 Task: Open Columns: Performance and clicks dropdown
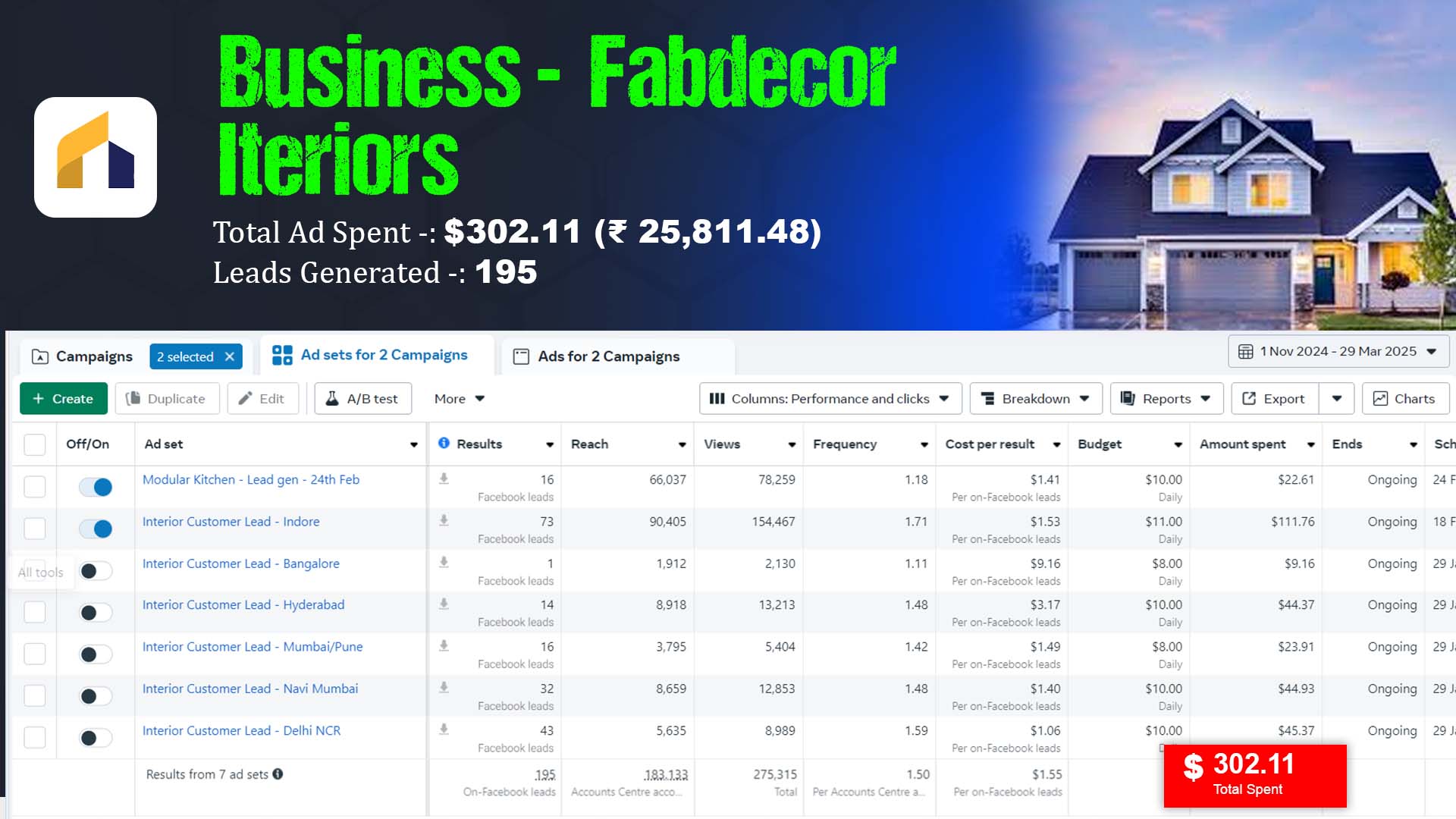[830, 399]
